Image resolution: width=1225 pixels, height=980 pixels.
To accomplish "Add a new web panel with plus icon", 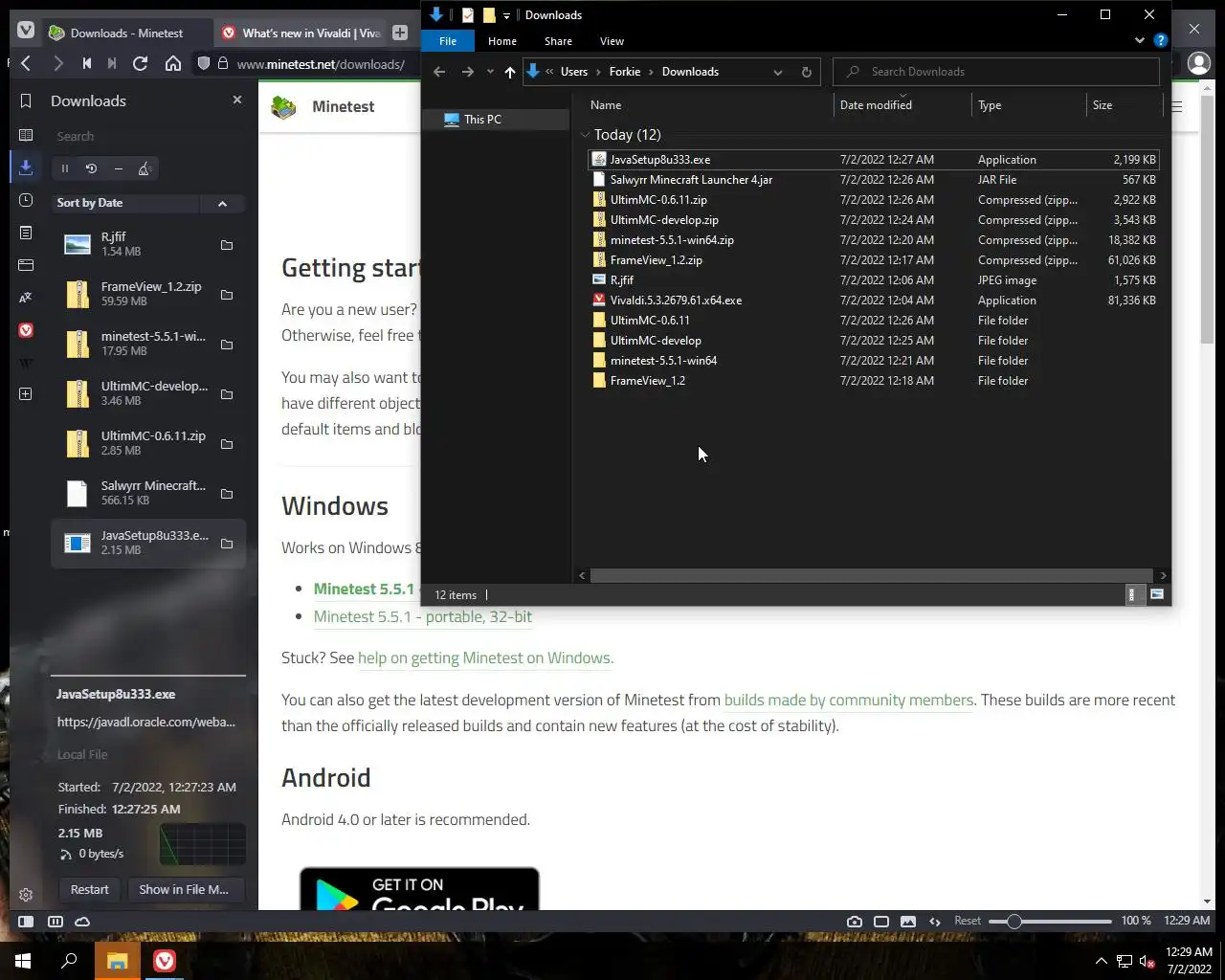I will (26, 393).
